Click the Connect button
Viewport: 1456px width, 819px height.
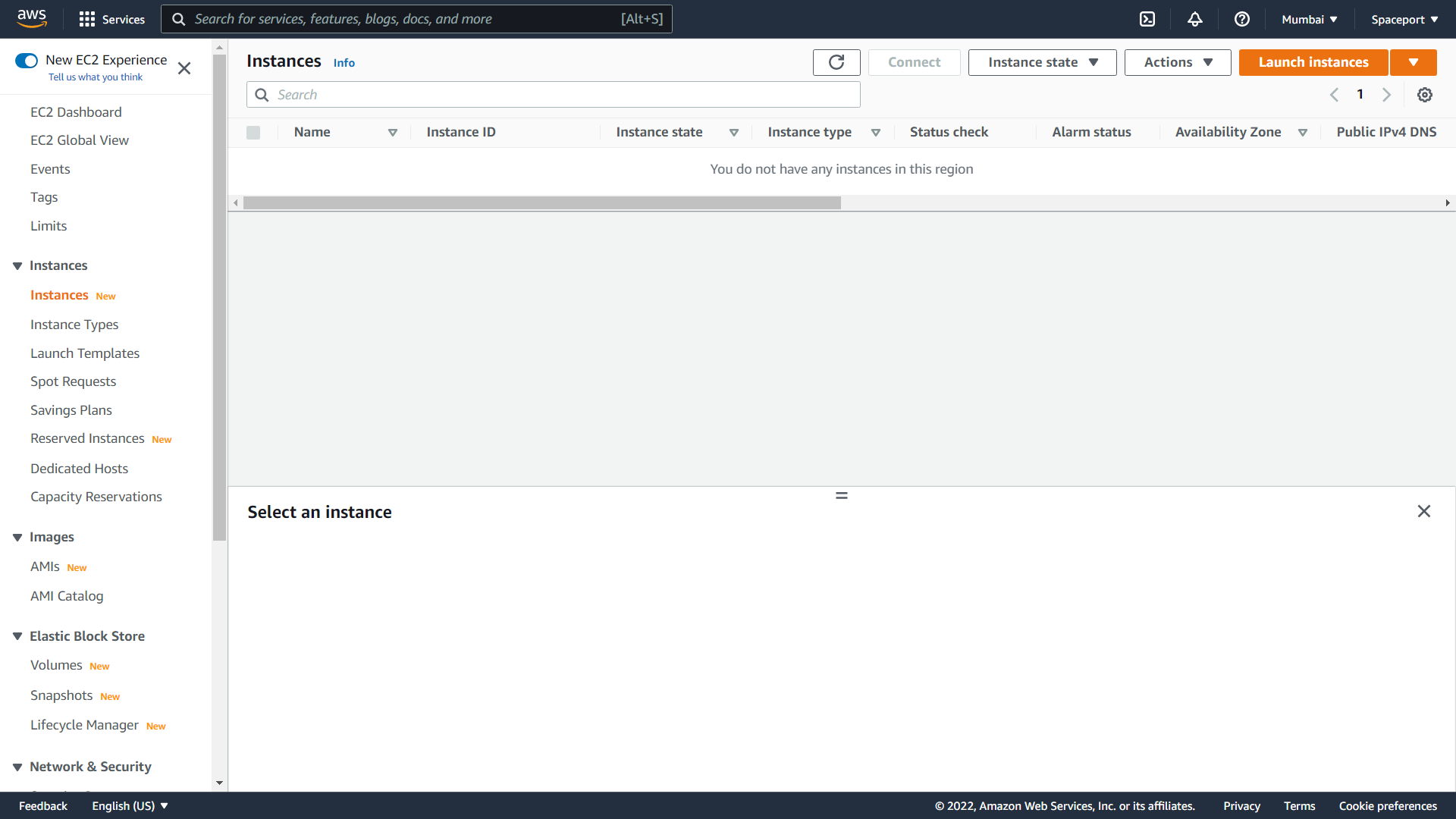coord(914,62)
